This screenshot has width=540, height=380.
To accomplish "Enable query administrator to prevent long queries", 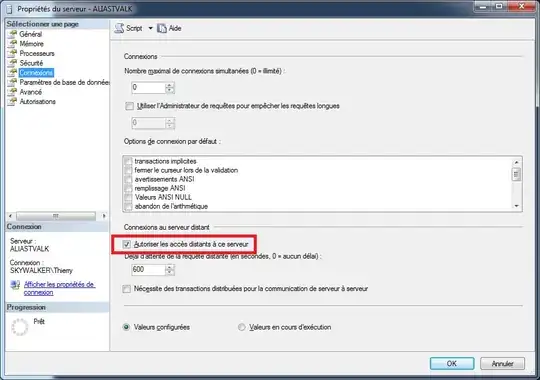I will (129, 106).
